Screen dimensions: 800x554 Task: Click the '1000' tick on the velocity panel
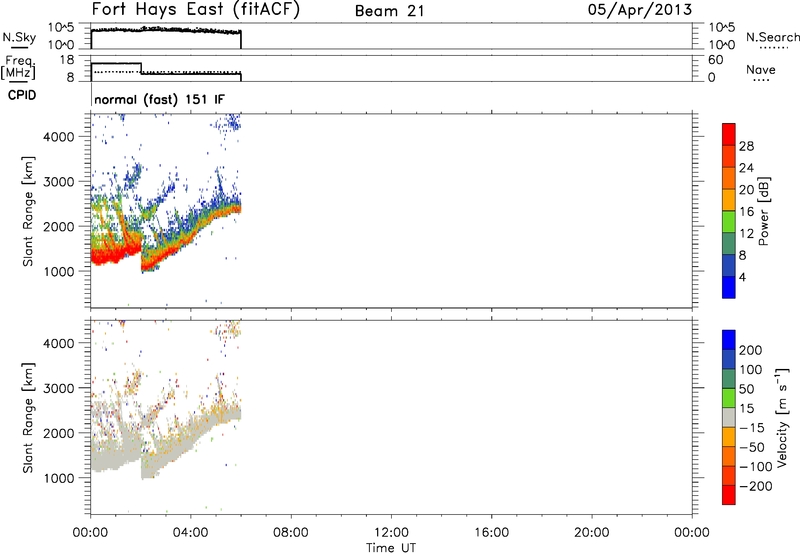click(59, 478)
